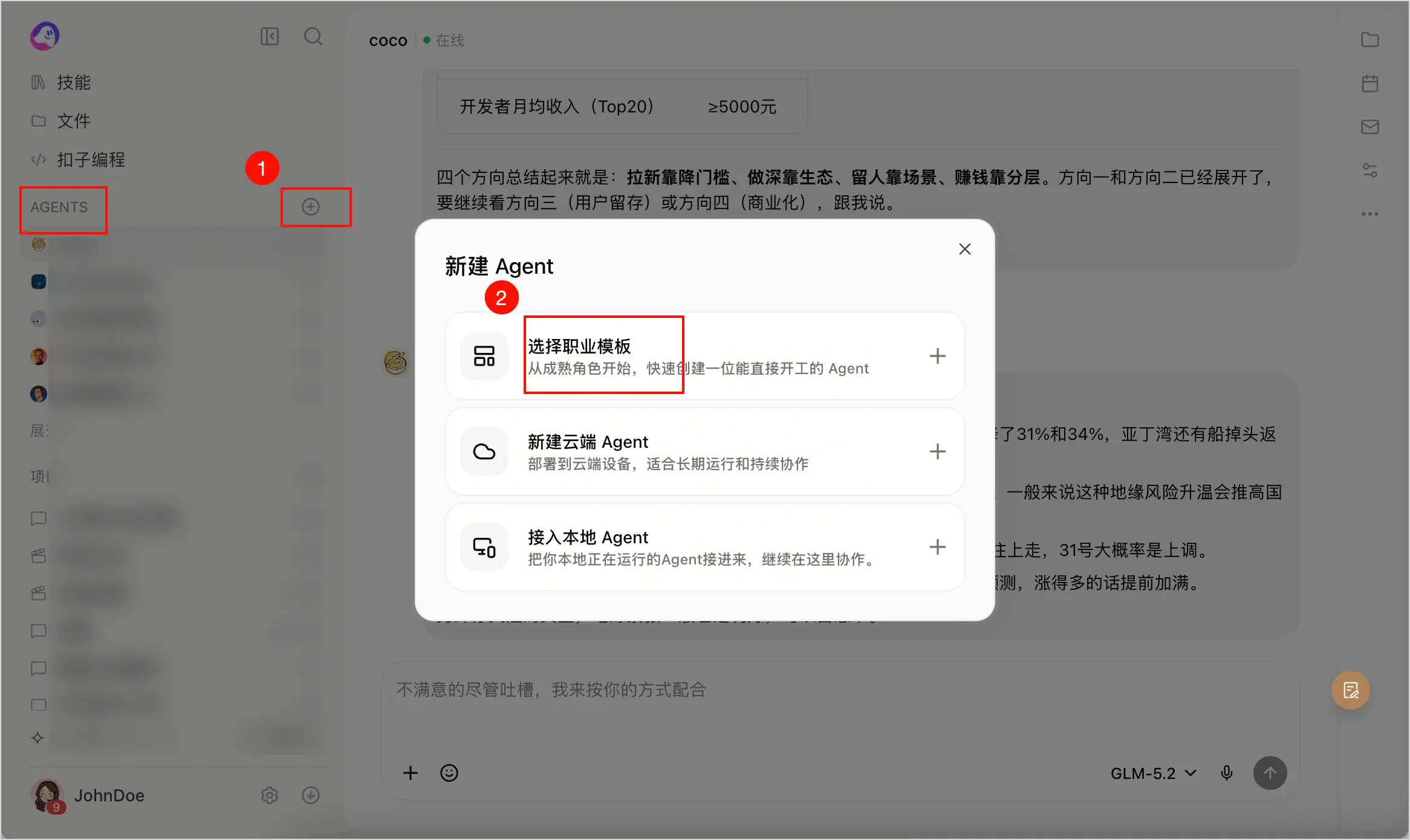
Task: Close the 新建 Agent dialog
Action: [x=964, y=249]
